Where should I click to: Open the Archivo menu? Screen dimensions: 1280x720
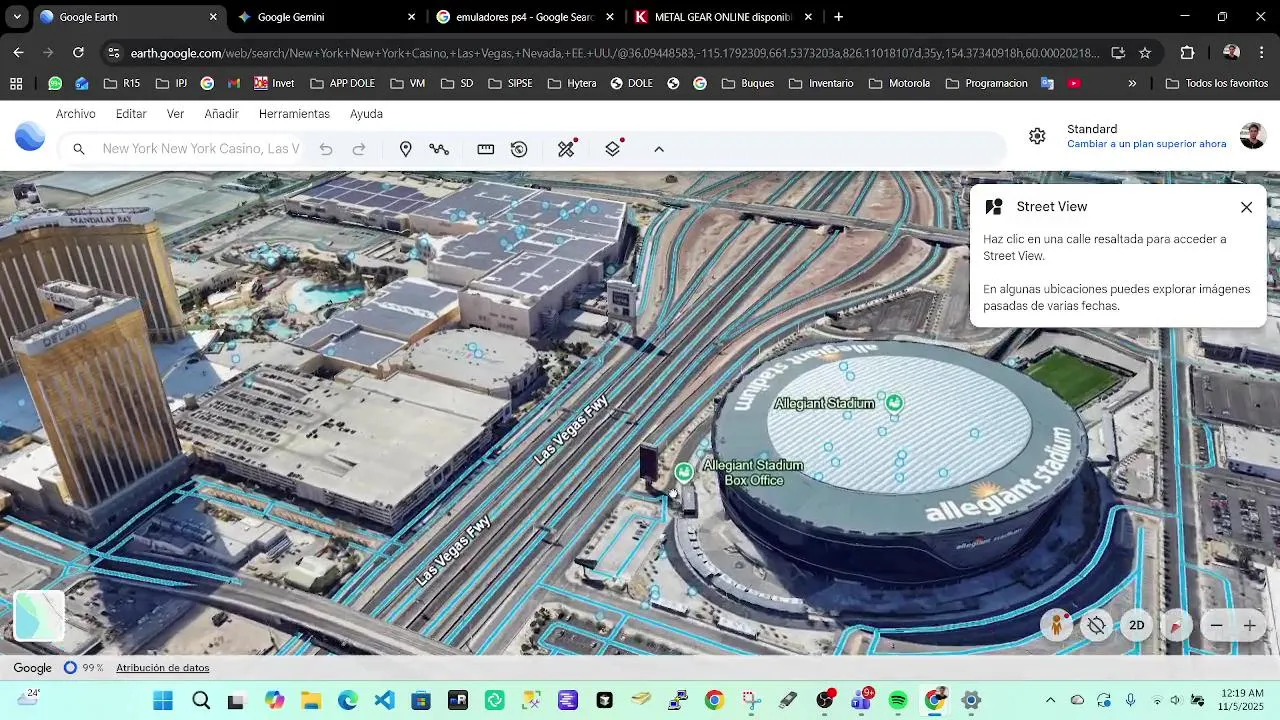76,114
